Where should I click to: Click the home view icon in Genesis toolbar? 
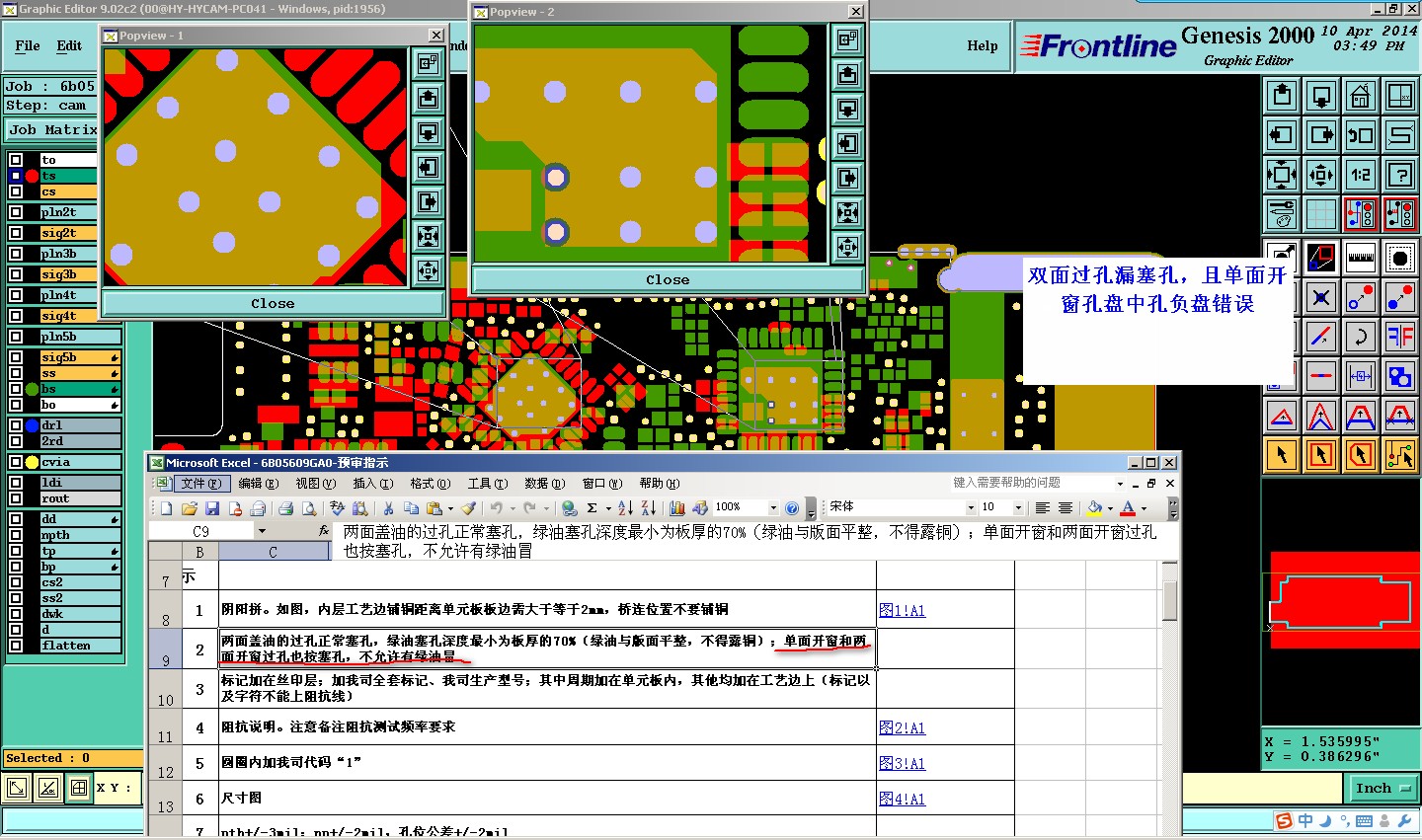pyautogui.click(x=1361, y=96)
